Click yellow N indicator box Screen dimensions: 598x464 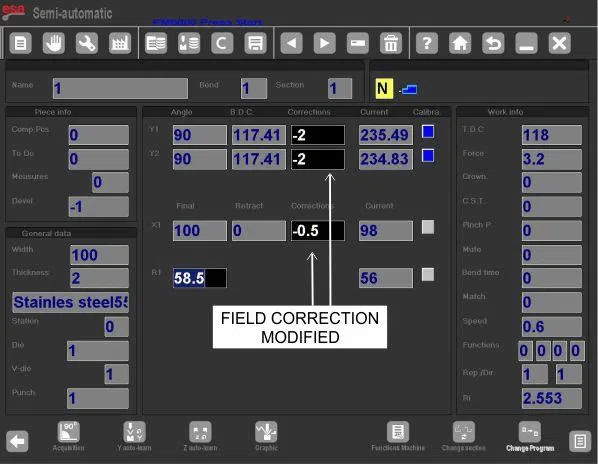click(x=384, y=89)
